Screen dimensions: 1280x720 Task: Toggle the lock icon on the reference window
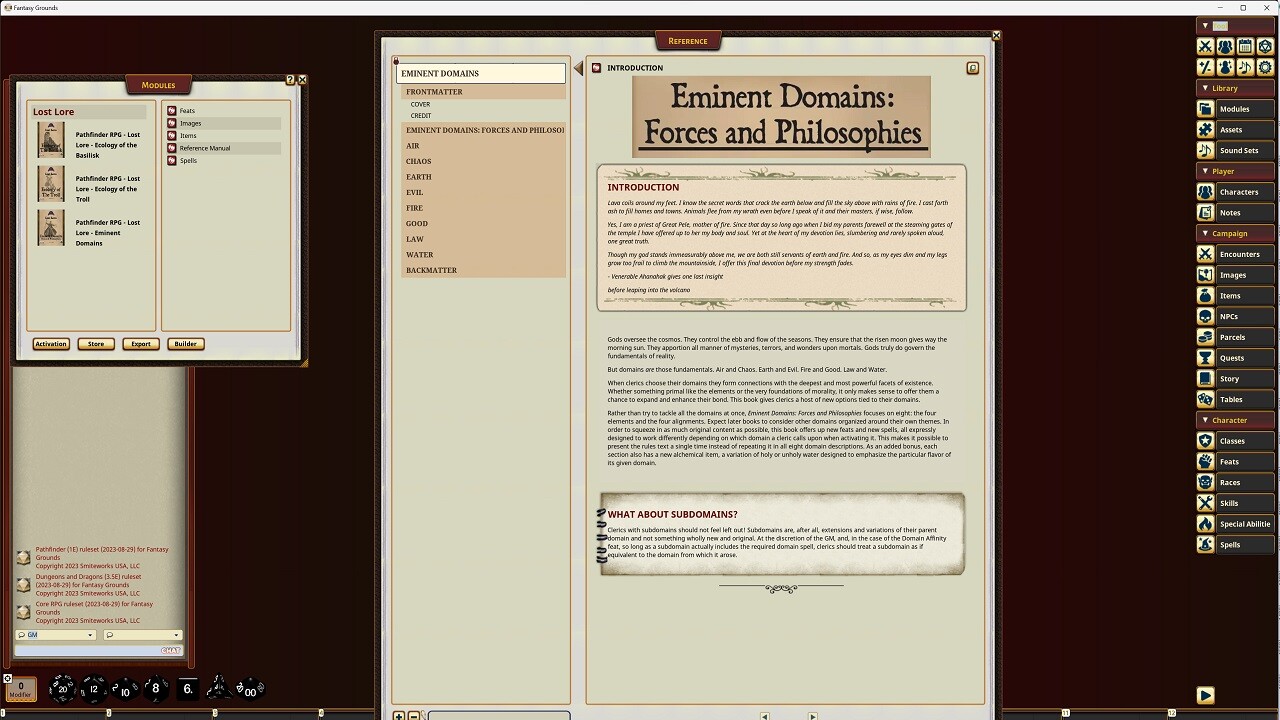[x=971, y=67]
